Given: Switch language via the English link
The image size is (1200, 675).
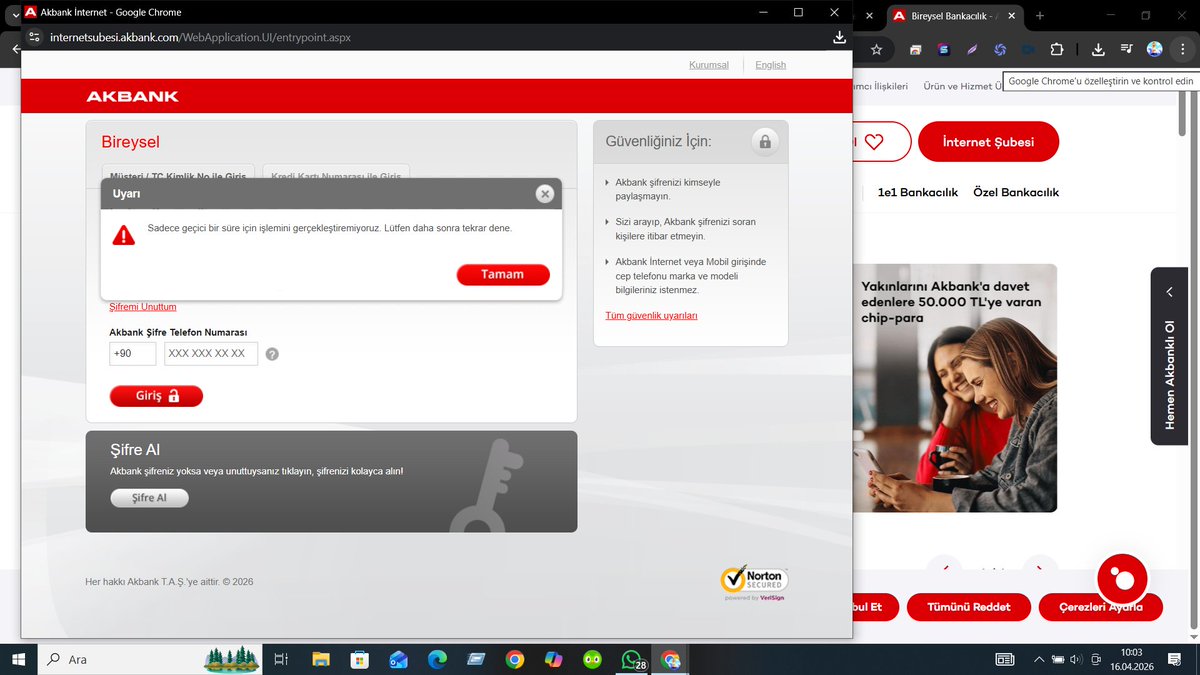Looking at the screenshot, I should coord(770,65).
